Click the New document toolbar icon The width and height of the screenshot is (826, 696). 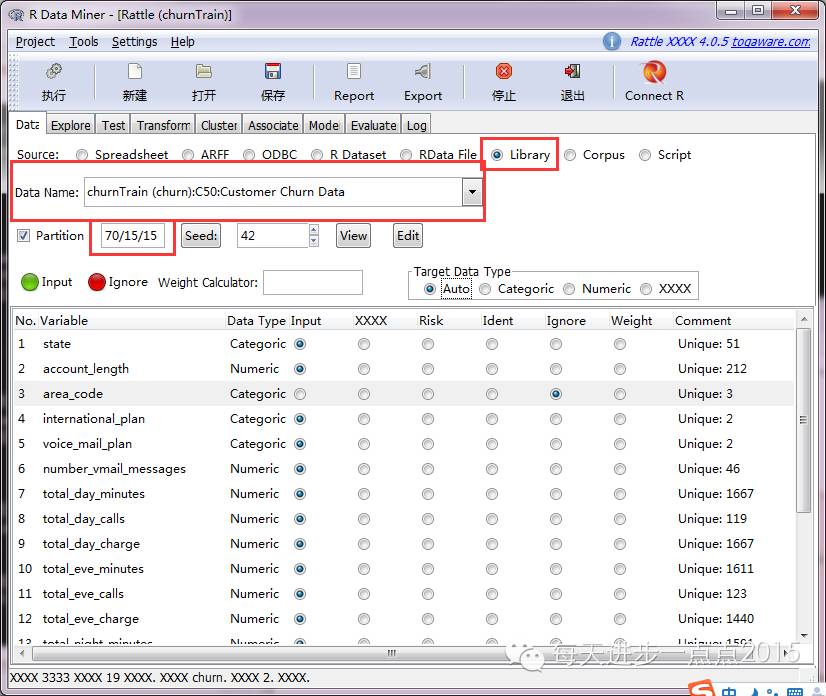point(134,72)
